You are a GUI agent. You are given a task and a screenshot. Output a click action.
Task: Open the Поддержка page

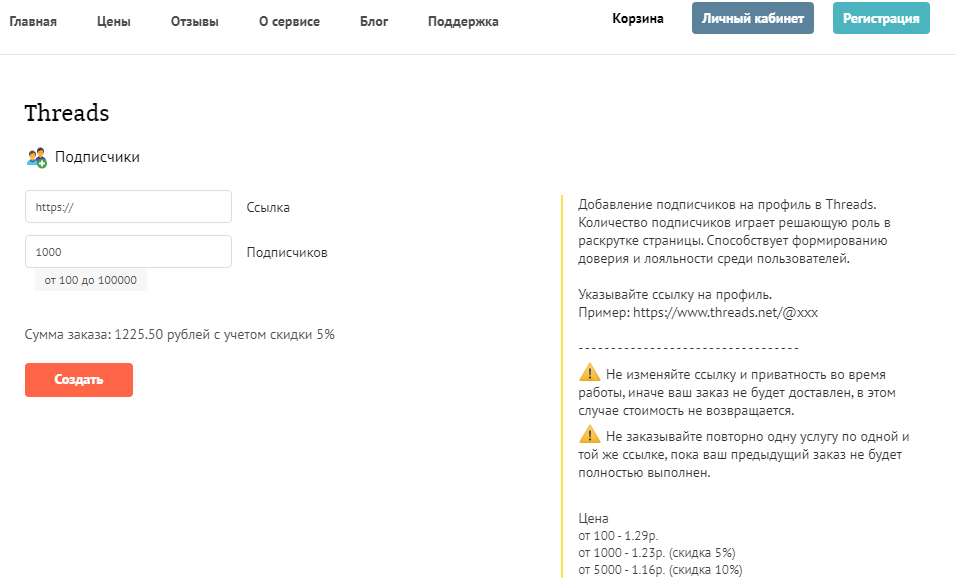pos(463,21)
